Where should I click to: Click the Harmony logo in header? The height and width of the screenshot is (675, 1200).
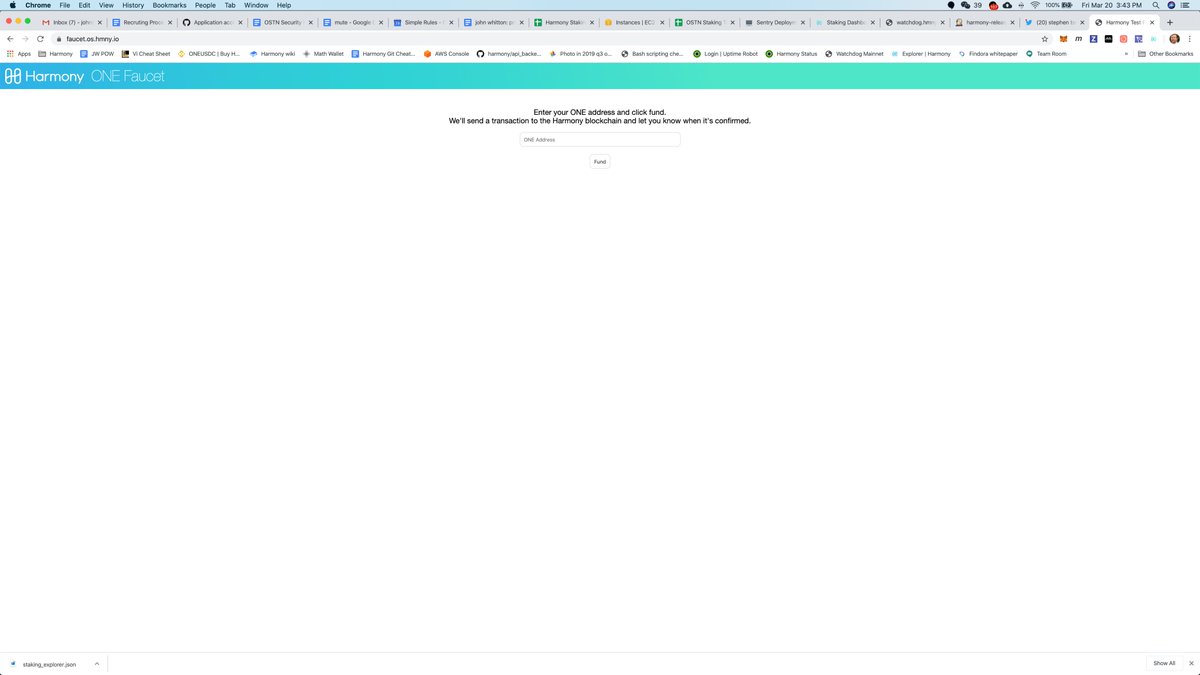(x=44, y=76)
